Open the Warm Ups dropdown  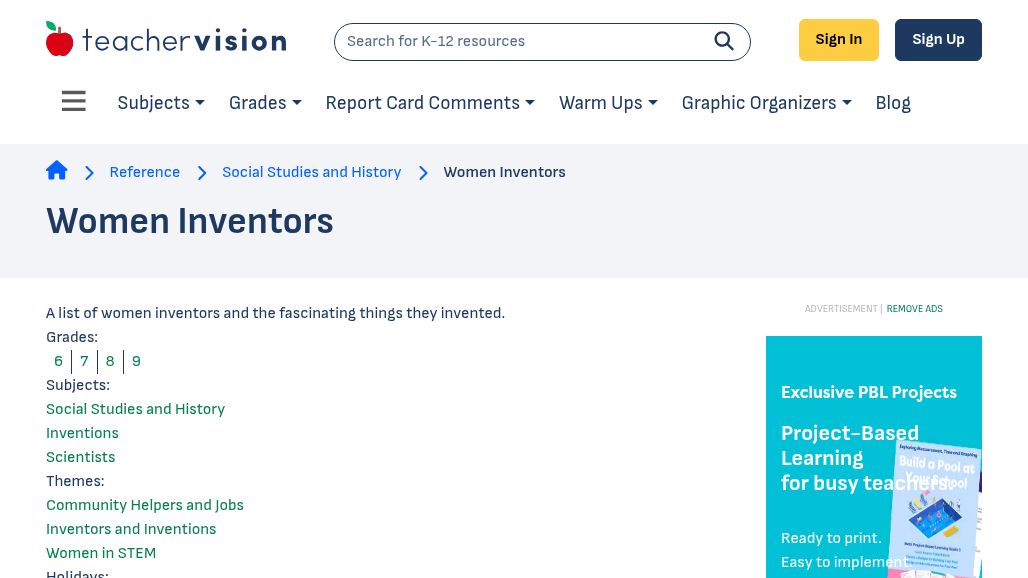[x=608, y=103]
